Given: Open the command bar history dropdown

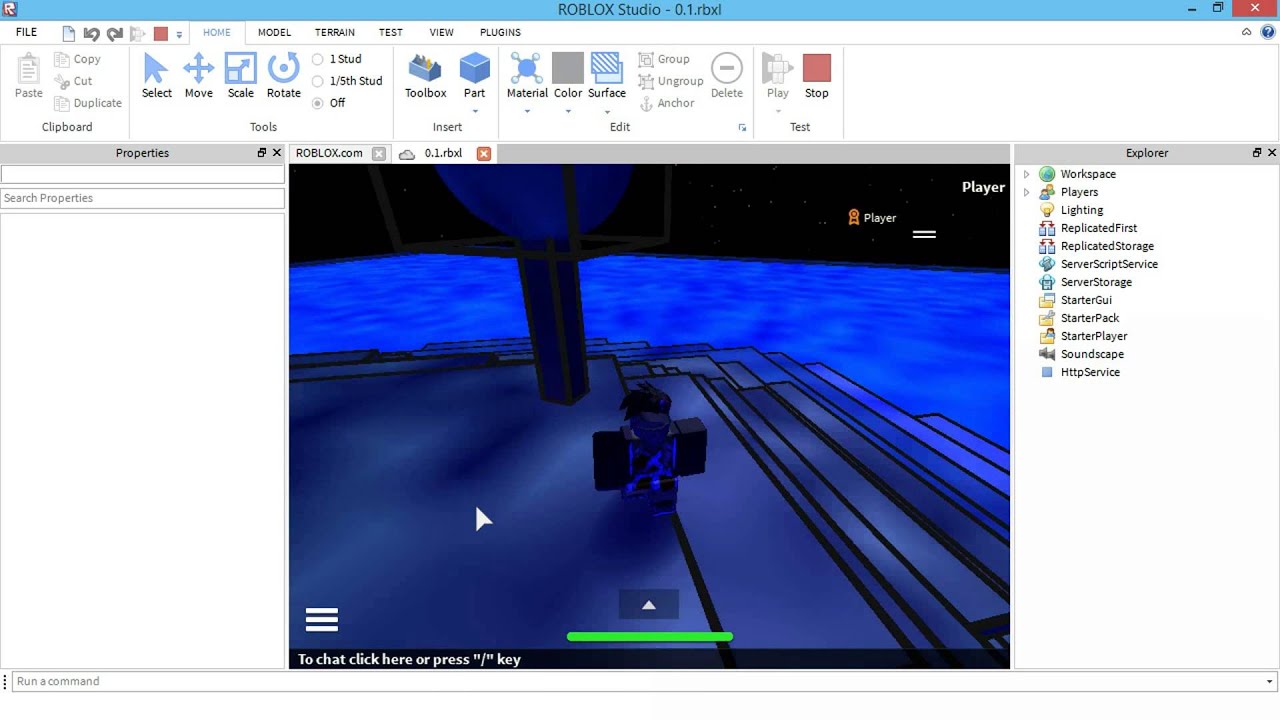Looking at the screenshot, I should click(x=1269, y=682).
